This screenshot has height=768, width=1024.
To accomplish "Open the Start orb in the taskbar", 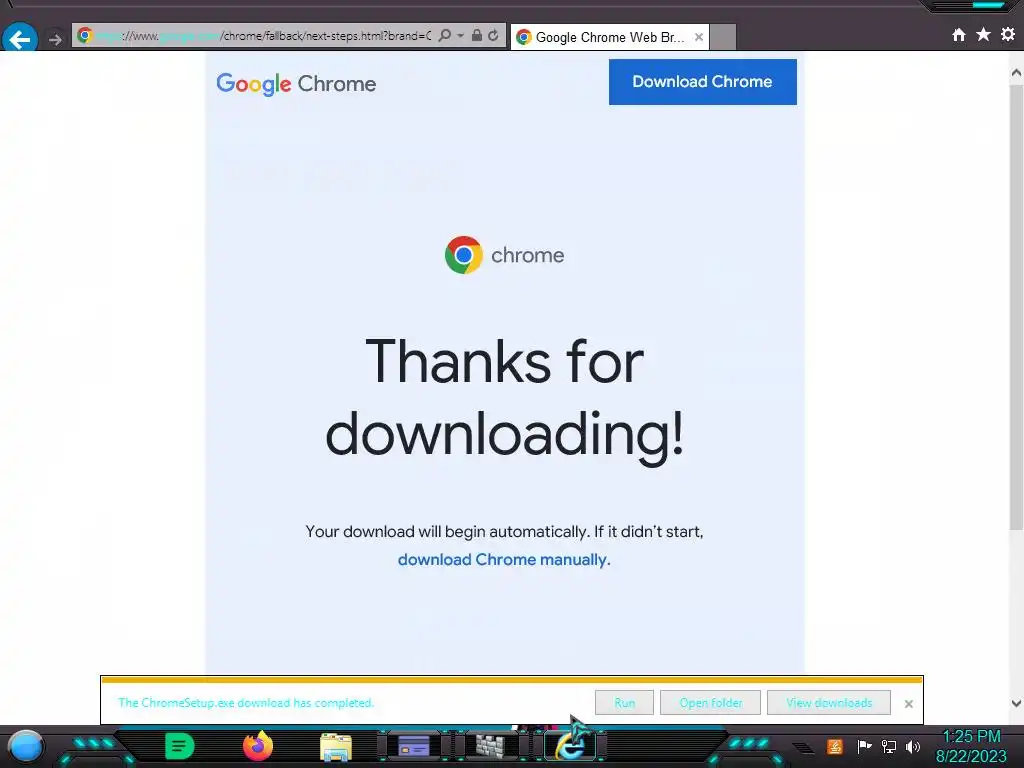I will coord(26,746).
